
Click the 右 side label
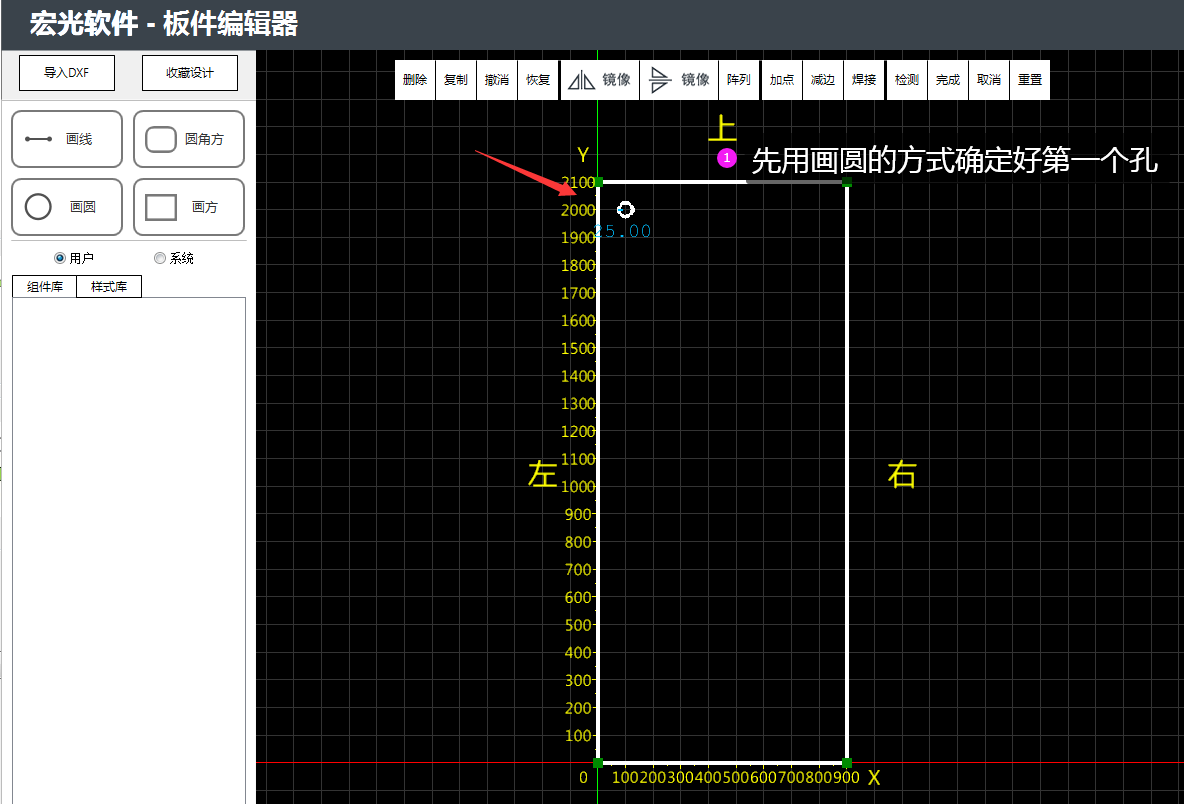tap(902, 474)
